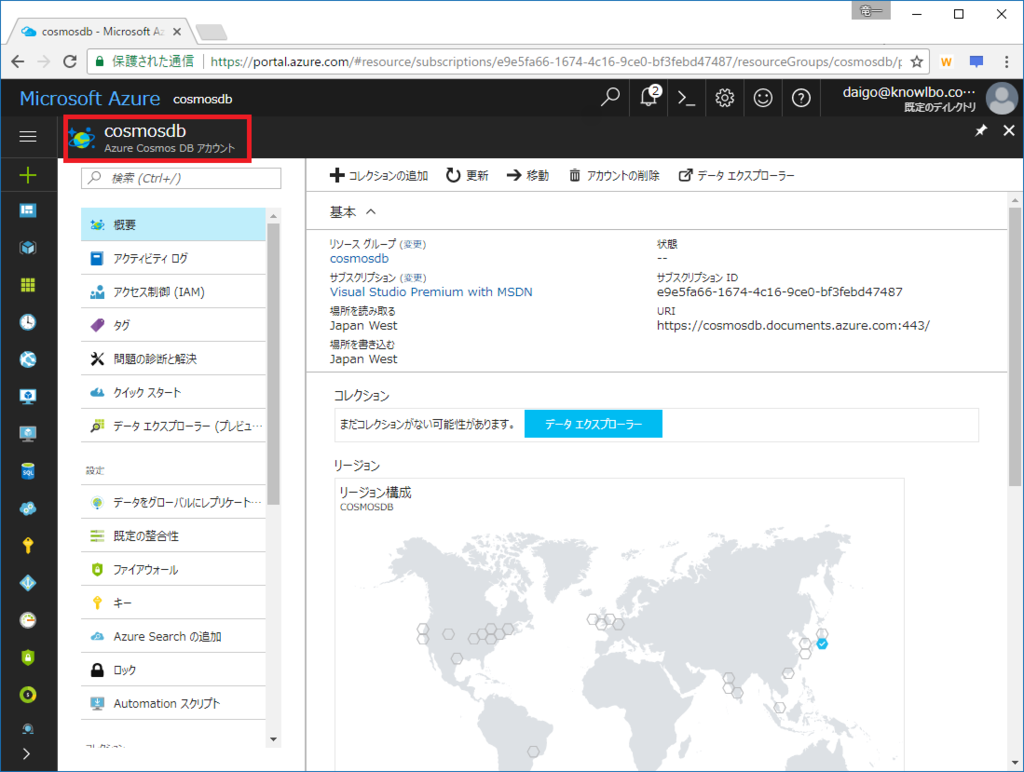Screen dimensions: 1024x772
Task: Click the cosmosdb resource group link
Action: click(359, 259)
